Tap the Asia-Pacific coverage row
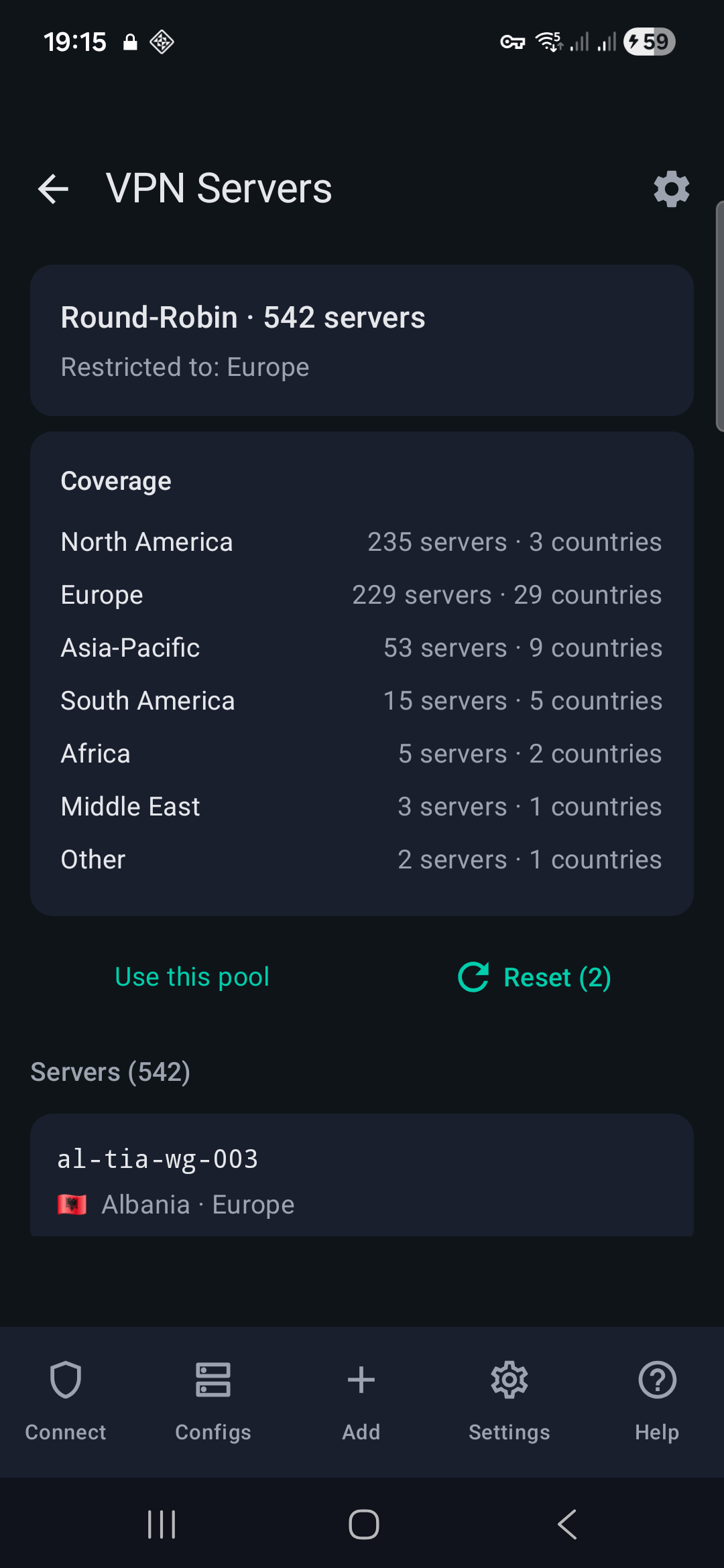Screen dimensions: 724x1568 point(361,648)
